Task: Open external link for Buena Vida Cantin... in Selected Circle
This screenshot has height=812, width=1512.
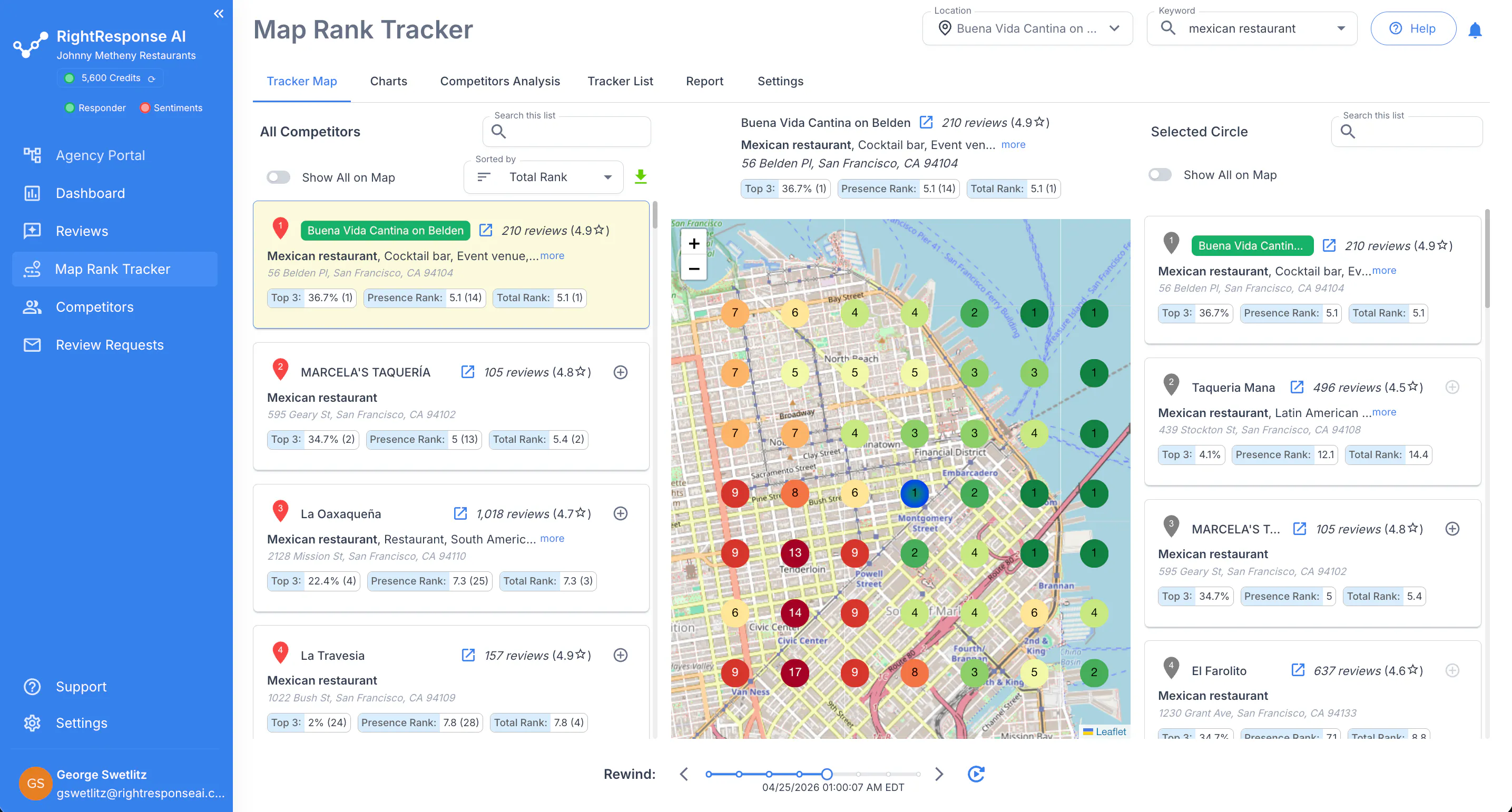Action: point(1329,245)
